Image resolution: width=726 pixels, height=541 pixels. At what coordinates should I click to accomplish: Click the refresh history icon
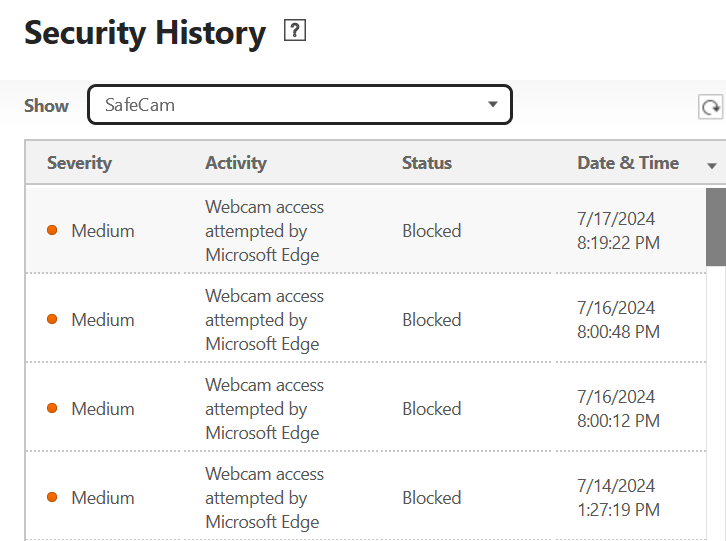click(711, 108)
